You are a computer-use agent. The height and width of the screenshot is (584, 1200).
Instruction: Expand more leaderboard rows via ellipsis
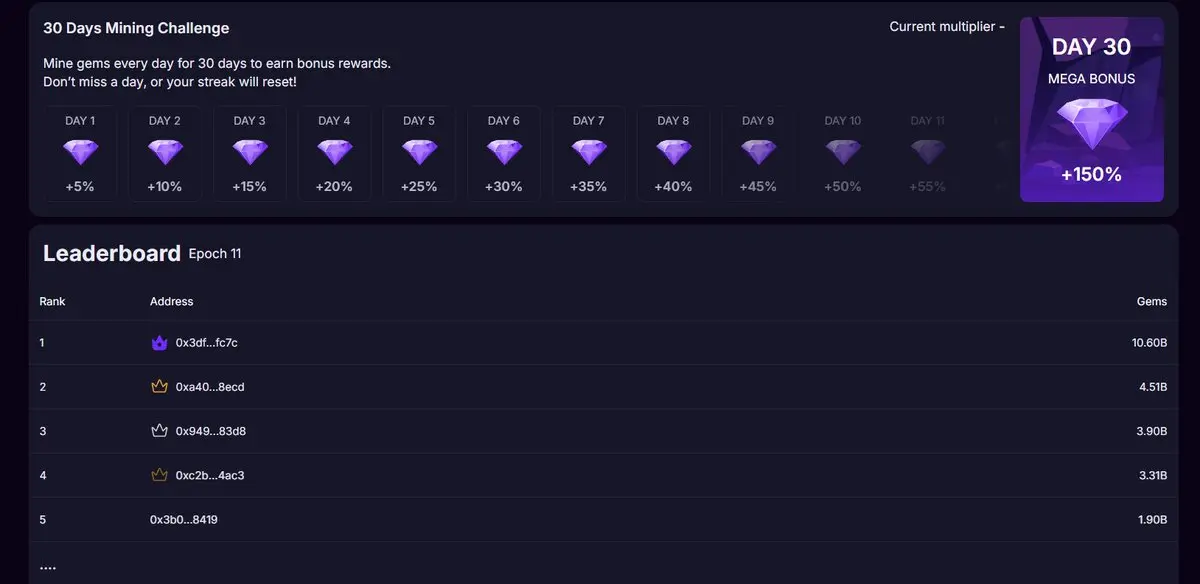(x=48, y=568)
